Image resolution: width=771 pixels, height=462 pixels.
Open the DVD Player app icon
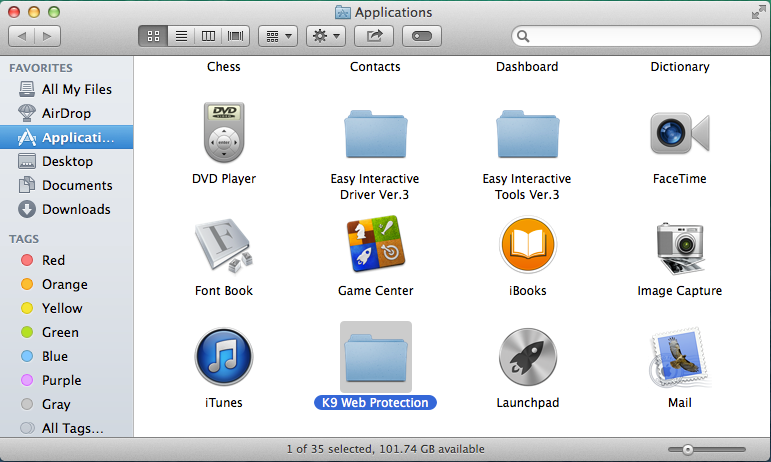[x=224, y=132]
